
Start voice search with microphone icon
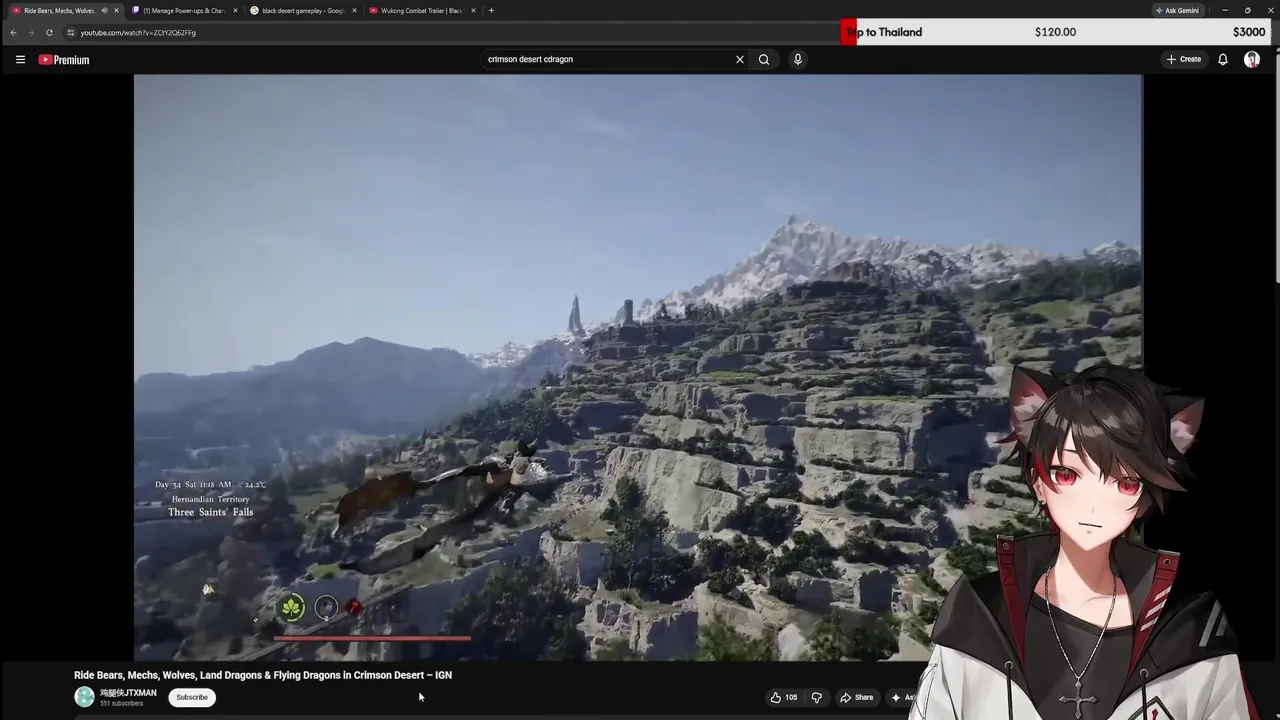(797, 59)
